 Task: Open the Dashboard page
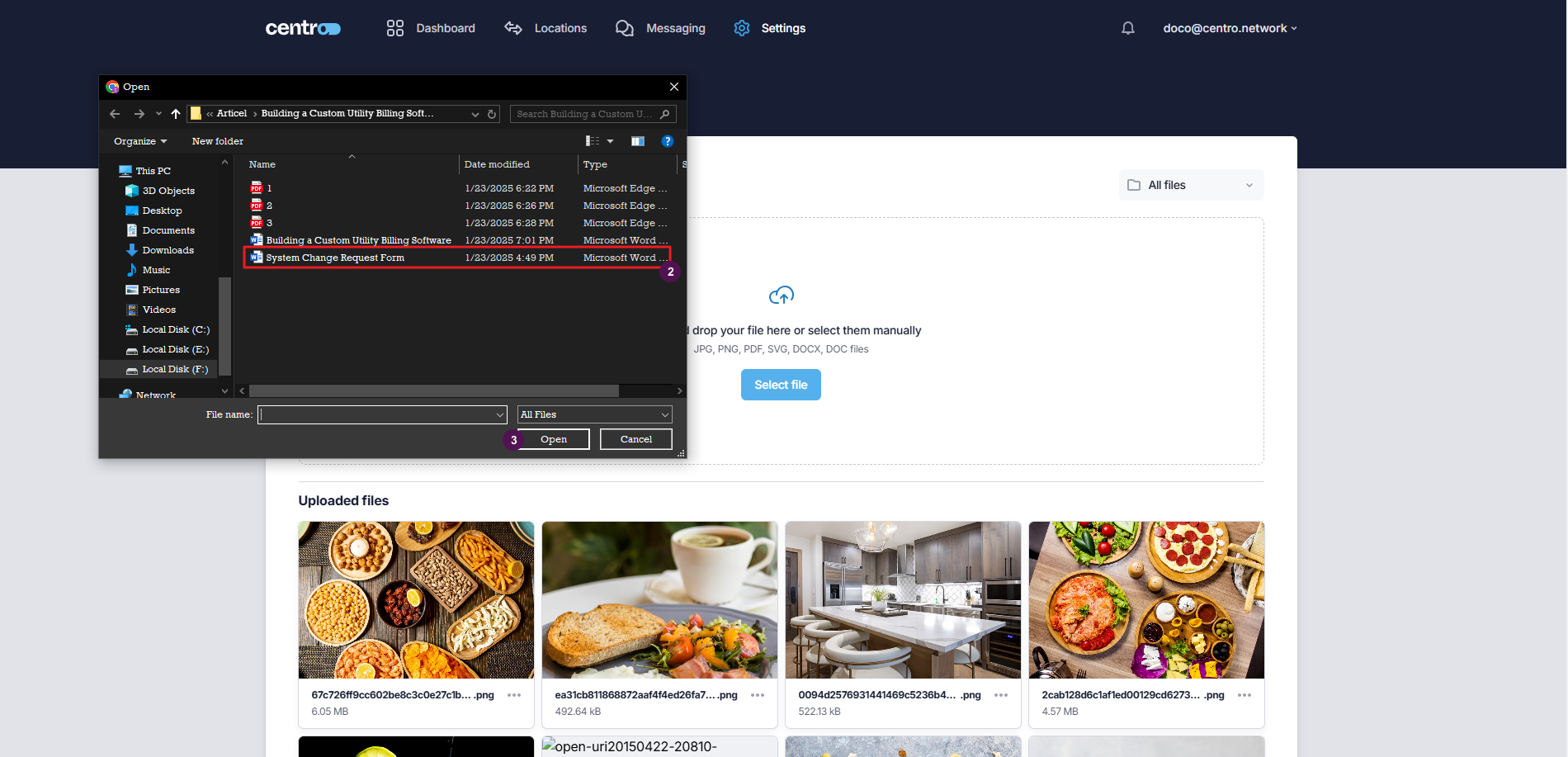[431, 28]
